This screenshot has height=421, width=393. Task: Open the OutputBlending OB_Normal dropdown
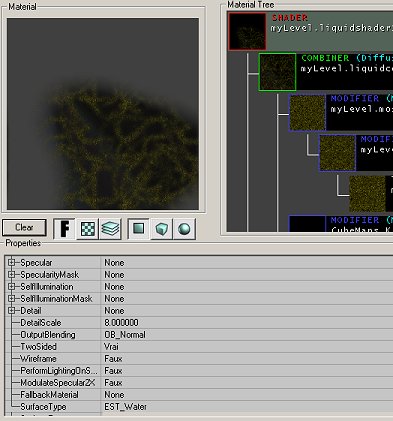[x=247, y=335]
